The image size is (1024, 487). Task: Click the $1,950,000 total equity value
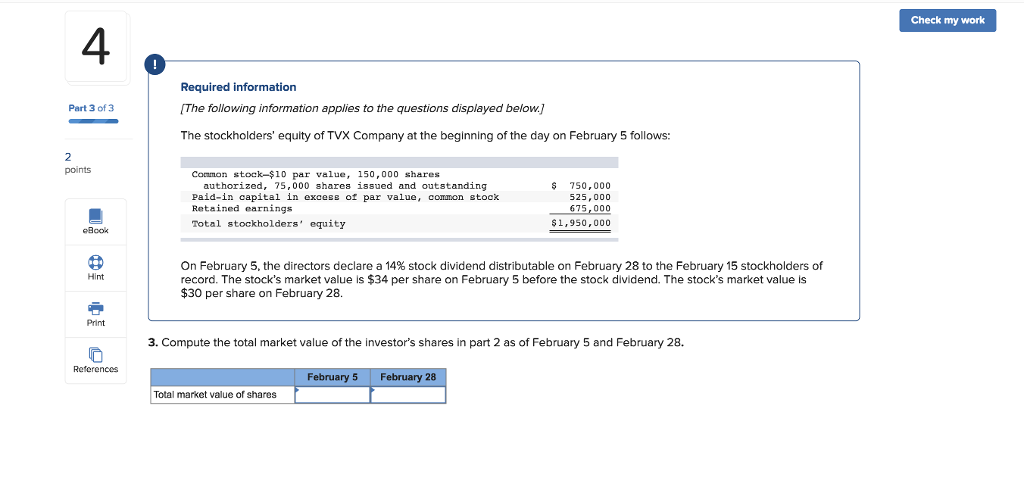click(x=581, y=224)
